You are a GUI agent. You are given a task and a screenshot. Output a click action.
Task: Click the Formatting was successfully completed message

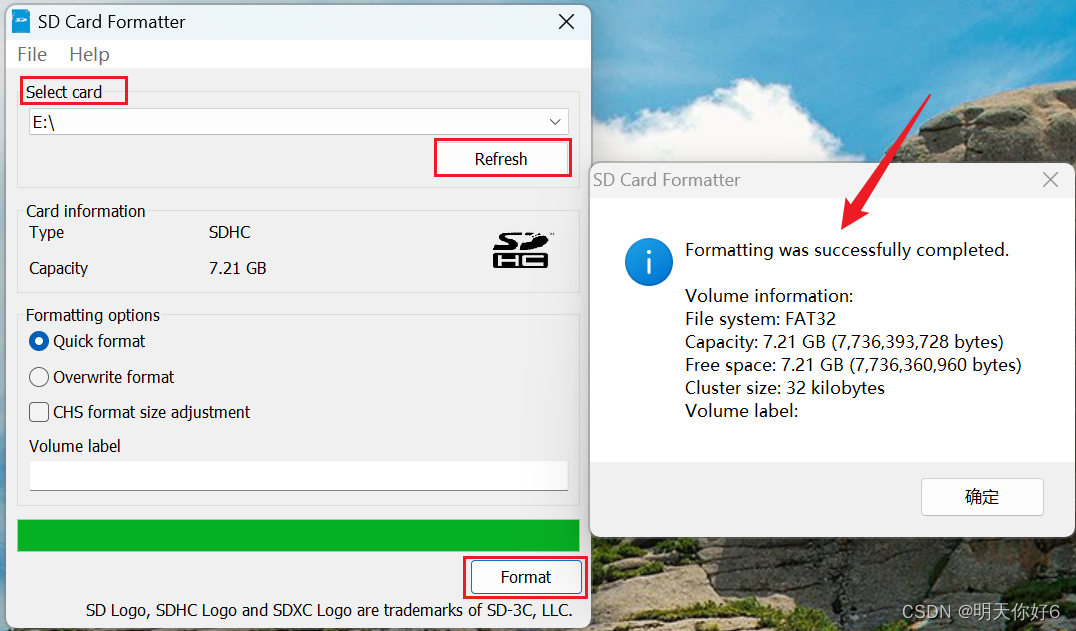[x=845, y=250]
